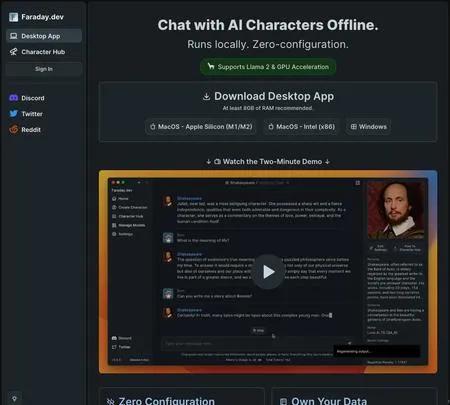Click the Download Desktop App heading

point(274,96)
